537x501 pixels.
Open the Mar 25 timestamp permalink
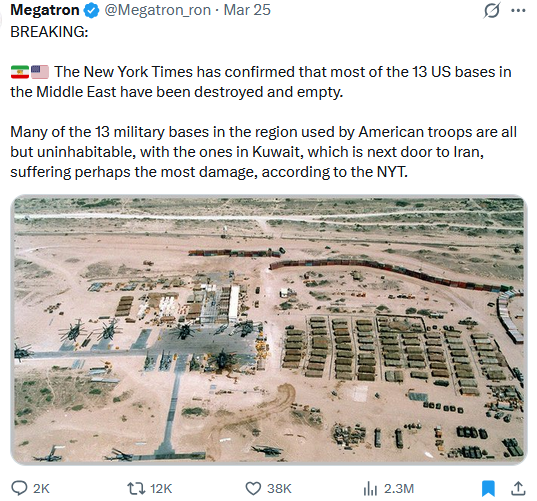pos(247,10)
